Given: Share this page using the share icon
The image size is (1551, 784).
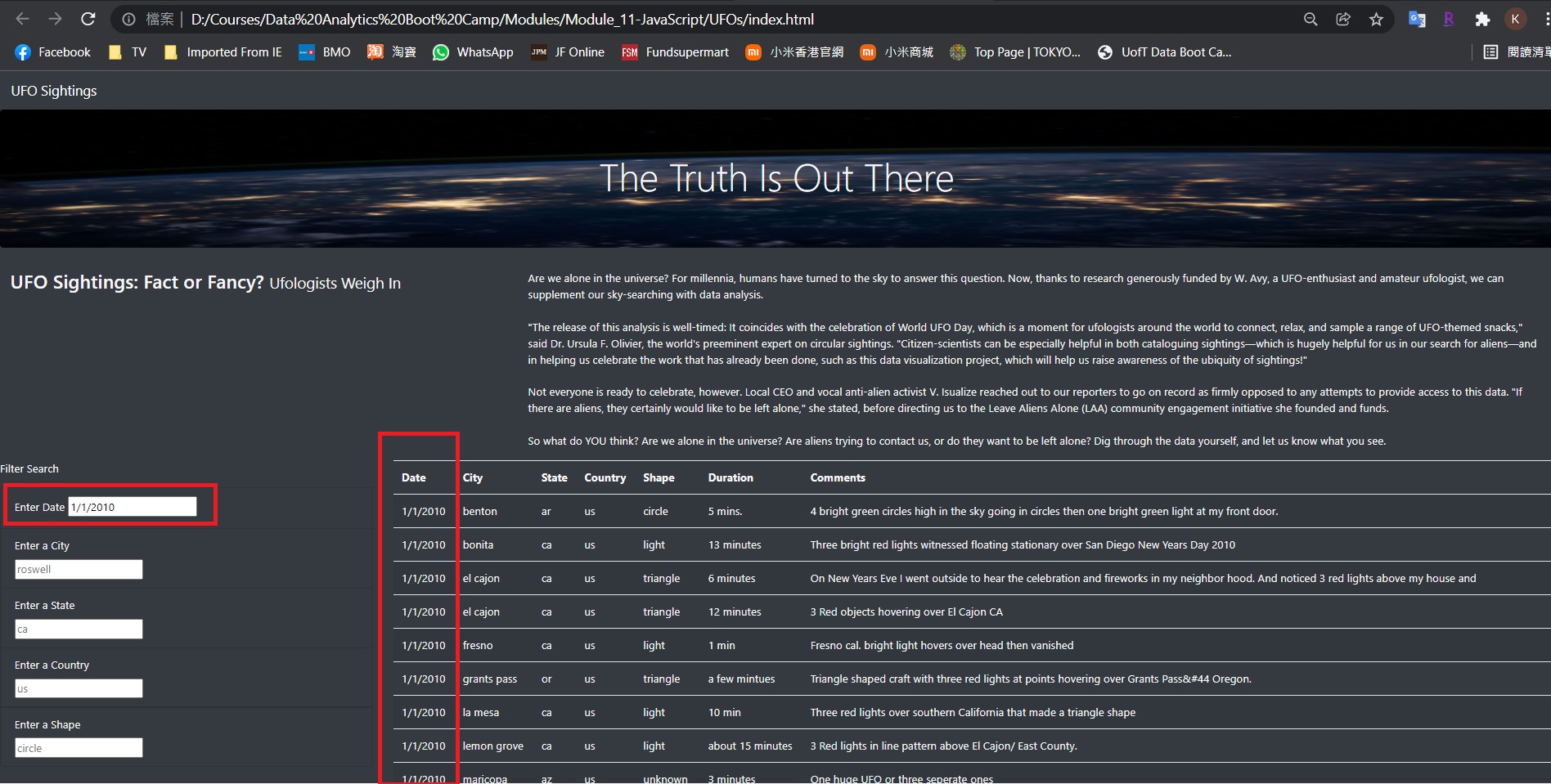Looking at the screenshot, I should coord(1343,19).
